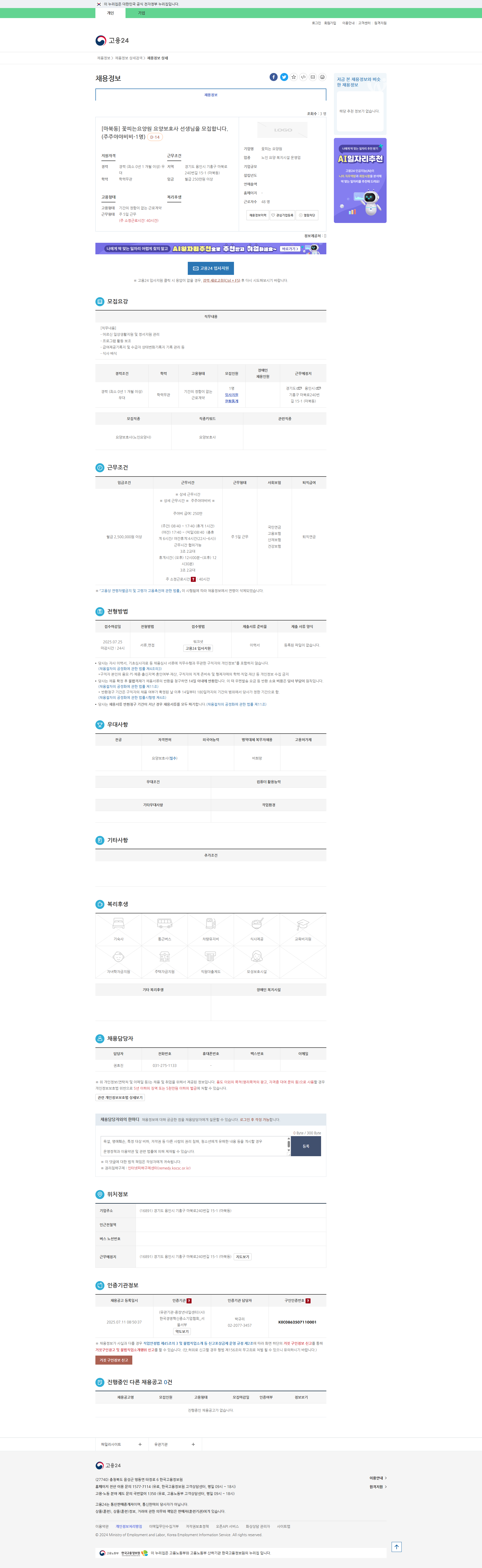Click the 채용정보이력 button
Screen dimensions: 482x1568
pos(258,215)
